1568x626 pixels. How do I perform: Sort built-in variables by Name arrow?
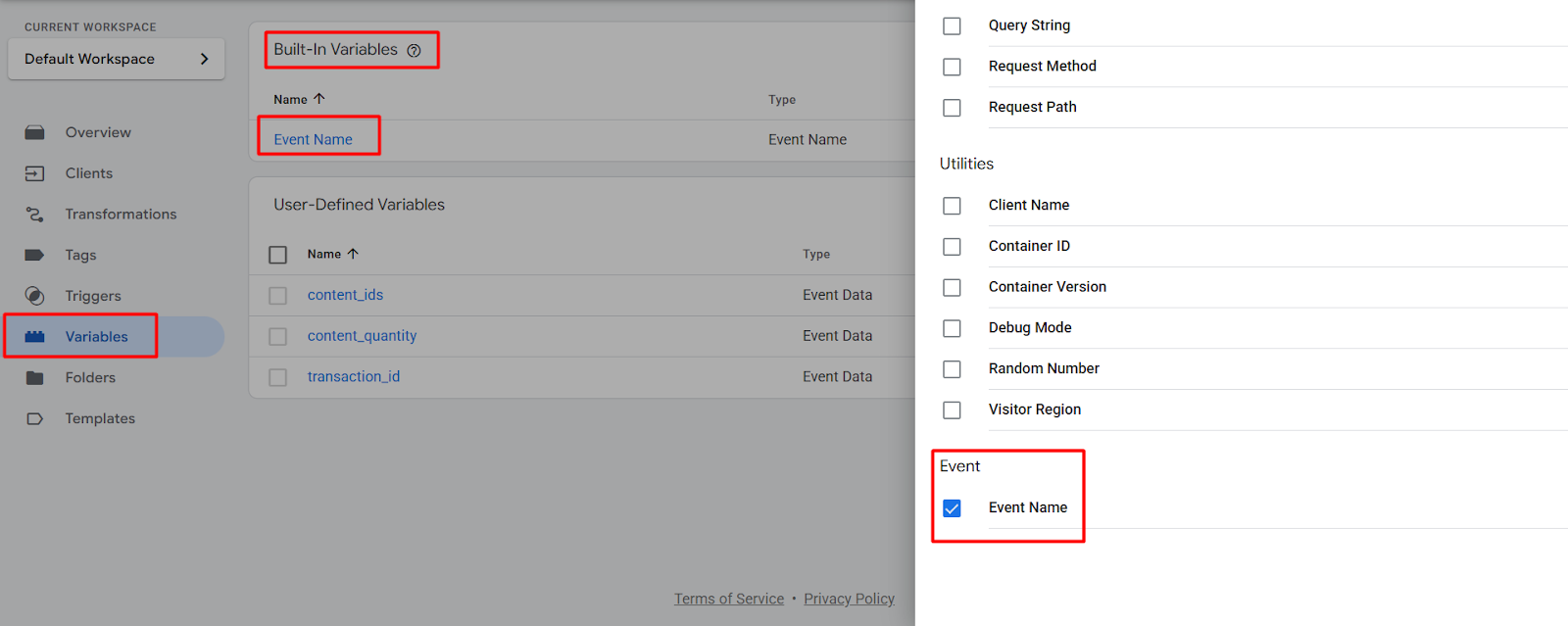319,99
